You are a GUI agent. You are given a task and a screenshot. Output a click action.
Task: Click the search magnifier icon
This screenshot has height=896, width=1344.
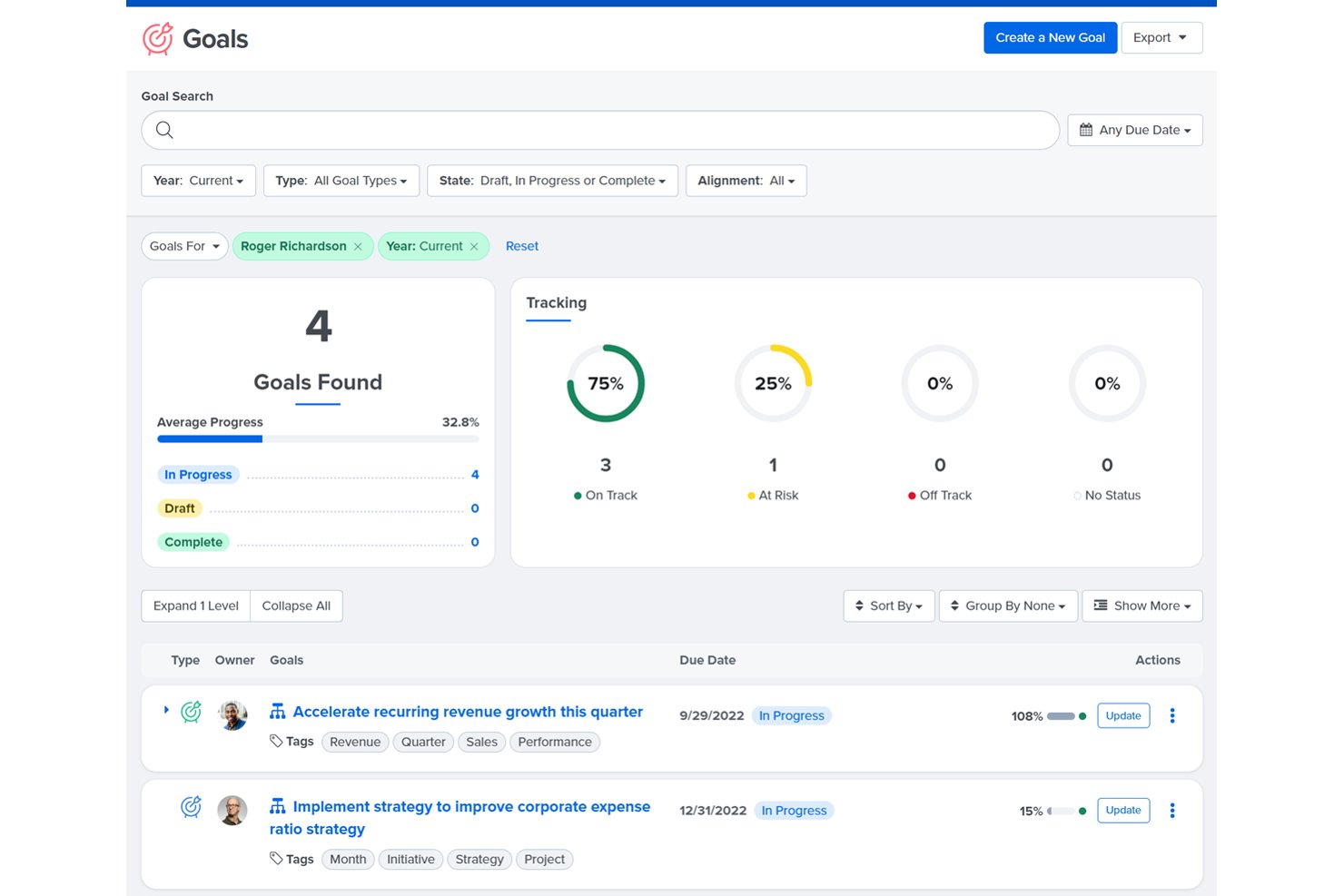click(164, 130)
